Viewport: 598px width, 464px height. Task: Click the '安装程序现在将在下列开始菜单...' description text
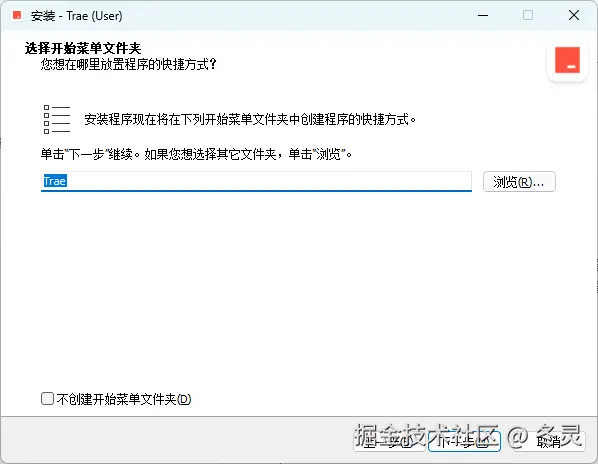(x=250, y=119)
